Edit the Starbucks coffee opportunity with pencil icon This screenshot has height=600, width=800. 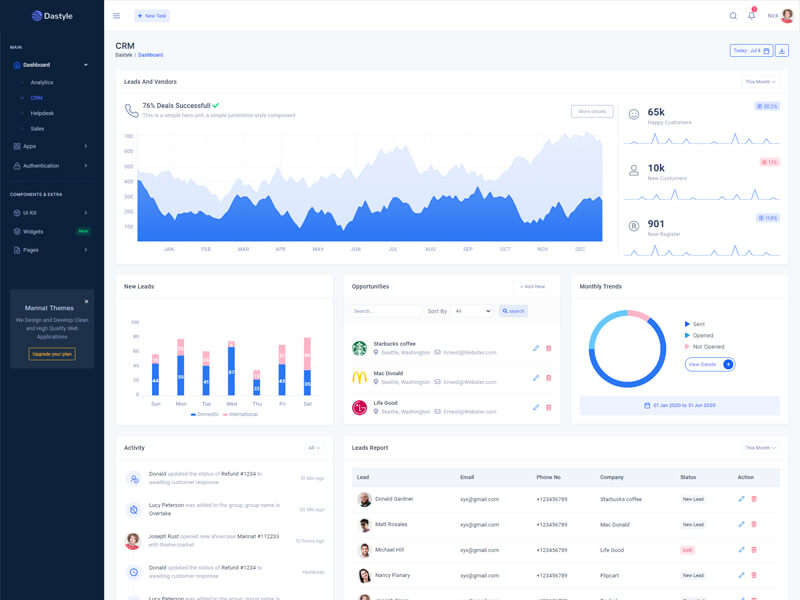coord(536,348)
